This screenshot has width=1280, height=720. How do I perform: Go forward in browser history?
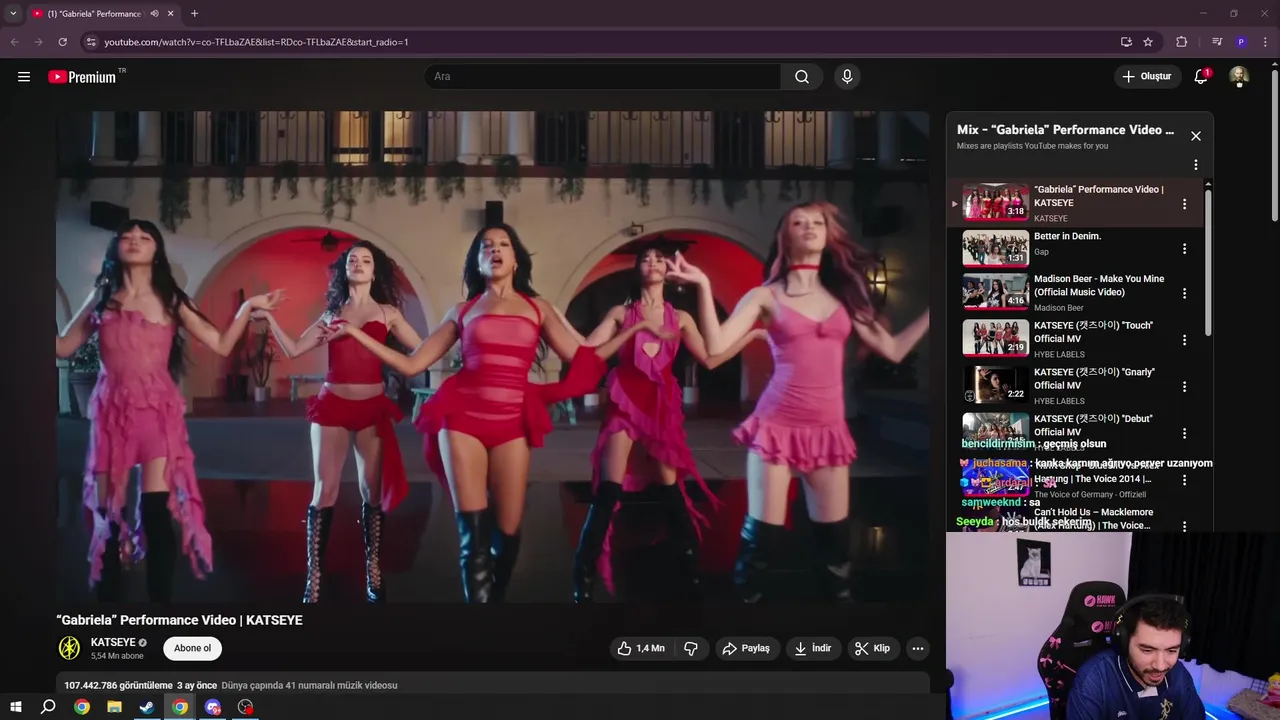coord(38,42)
